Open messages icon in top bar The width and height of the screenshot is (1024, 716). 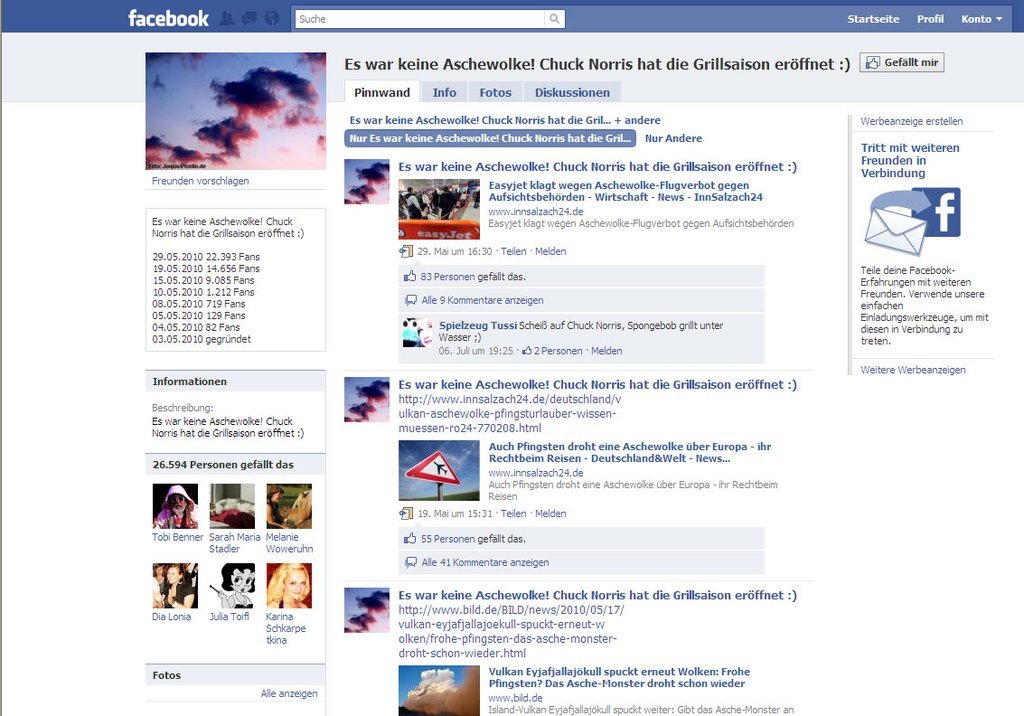coord(249,18)
